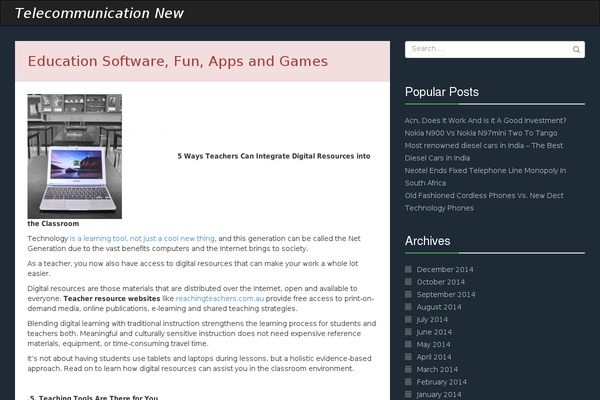This screenshot has width=600, height=400.
Task: Click calendar icon beside June 2014
Action: tap(408, 332)
